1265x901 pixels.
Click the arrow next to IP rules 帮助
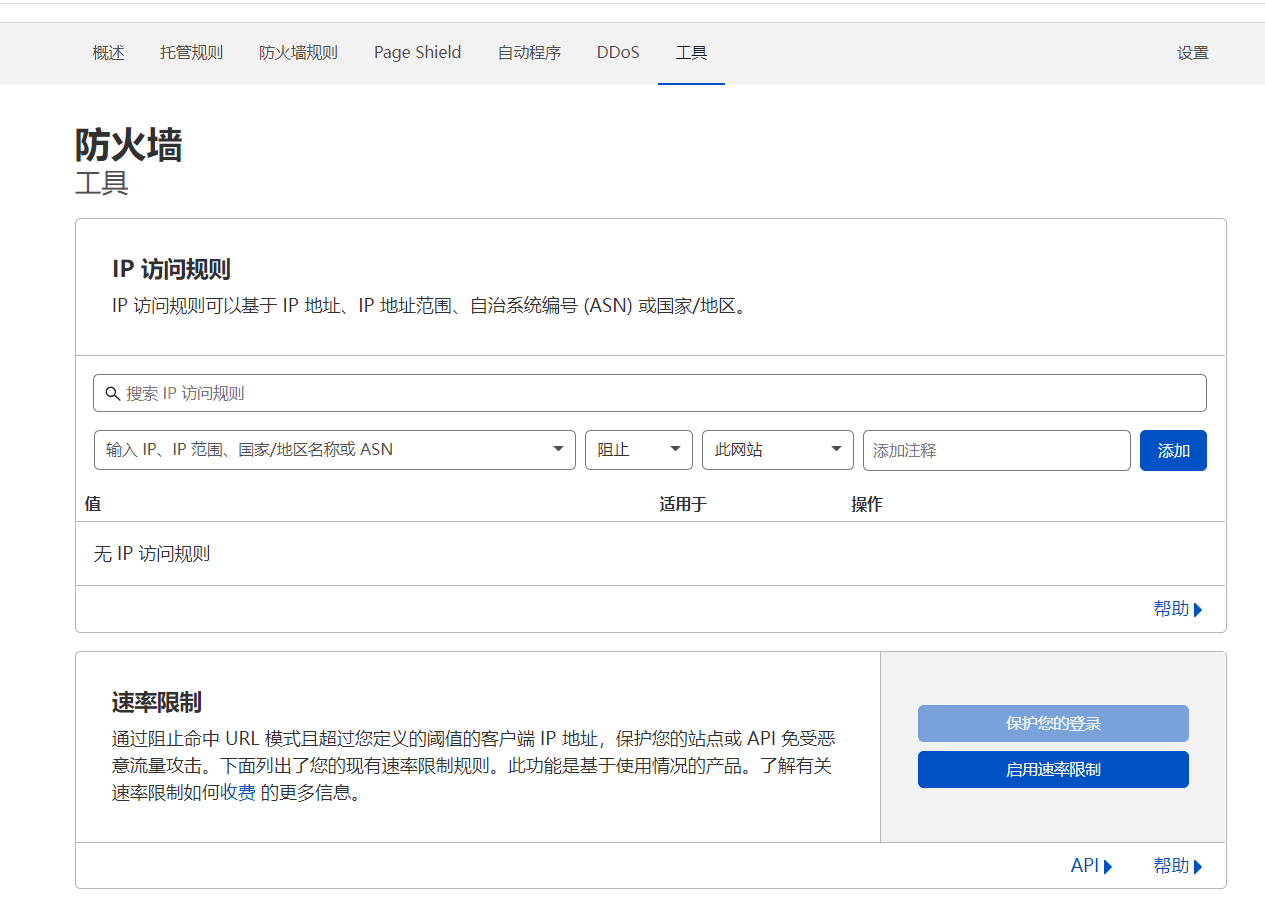(1198, 610)
